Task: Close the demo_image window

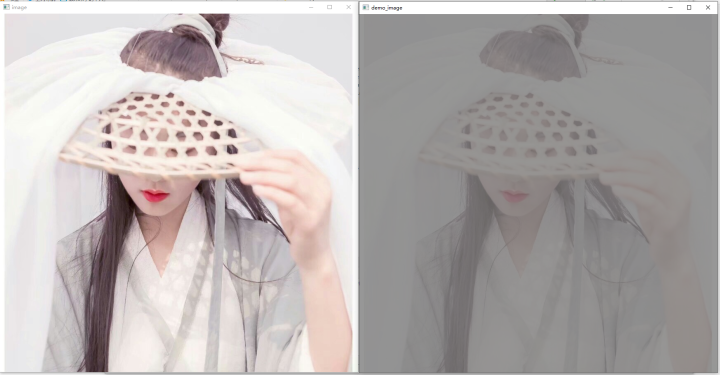Action: pyautogui.click(x=708, y=7)
